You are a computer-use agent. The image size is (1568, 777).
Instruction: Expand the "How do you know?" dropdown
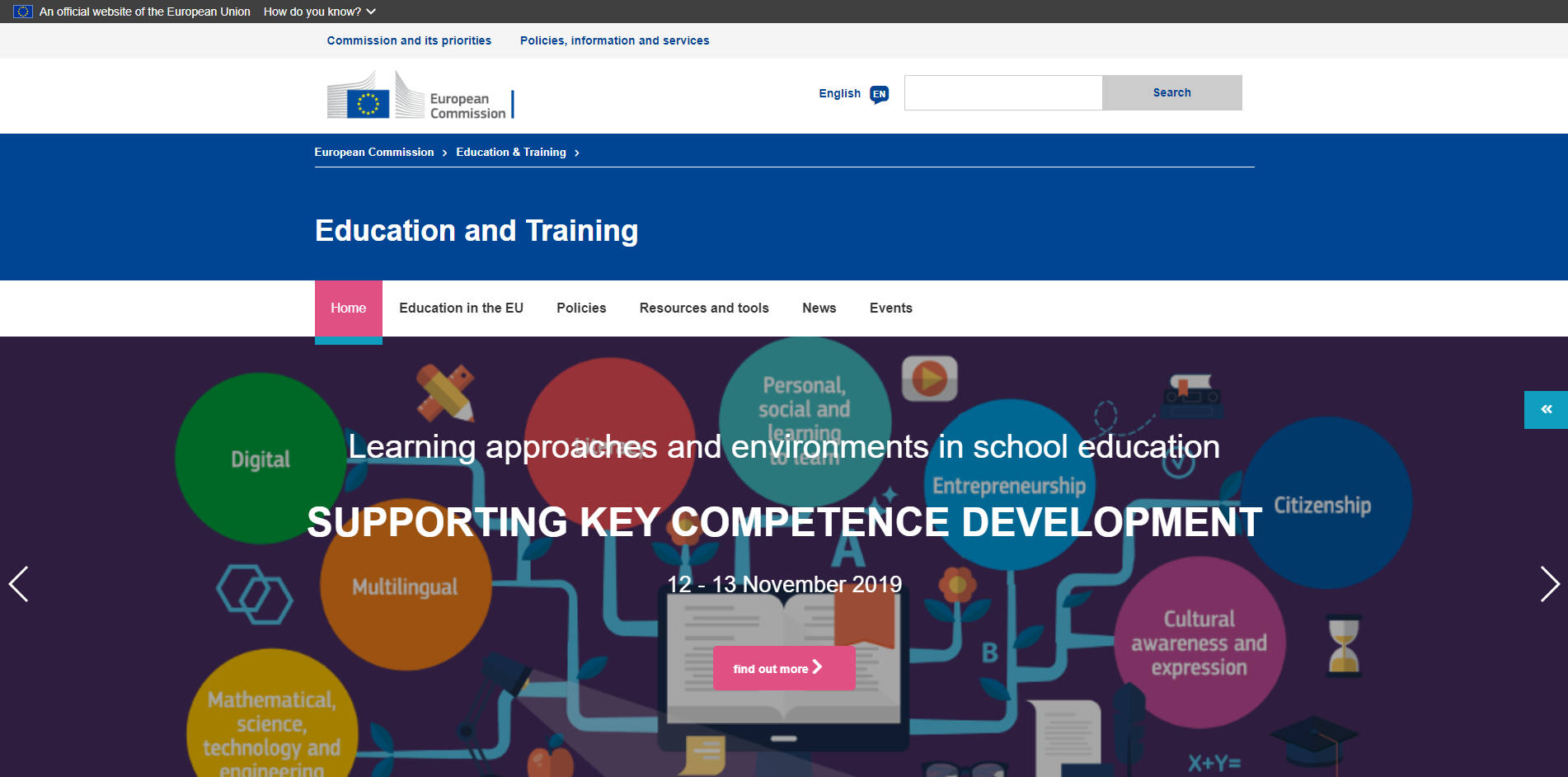pyautogui.click(x=319, y=12)
